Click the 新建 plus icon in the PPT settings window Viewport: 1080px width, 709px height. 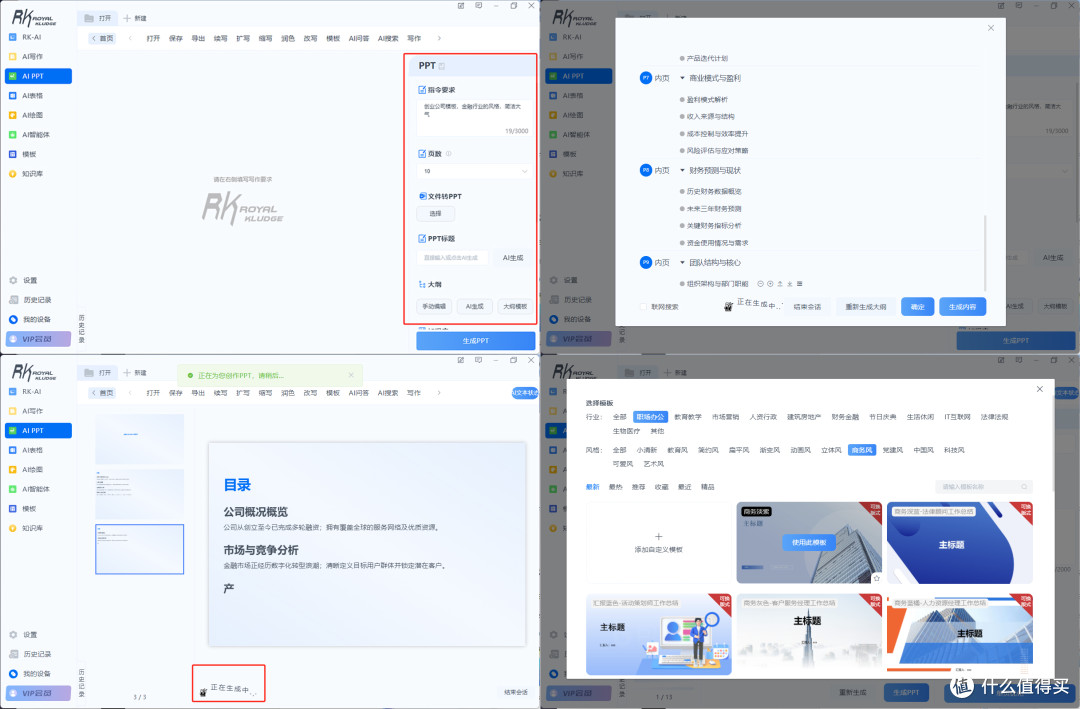click(127, 18)
